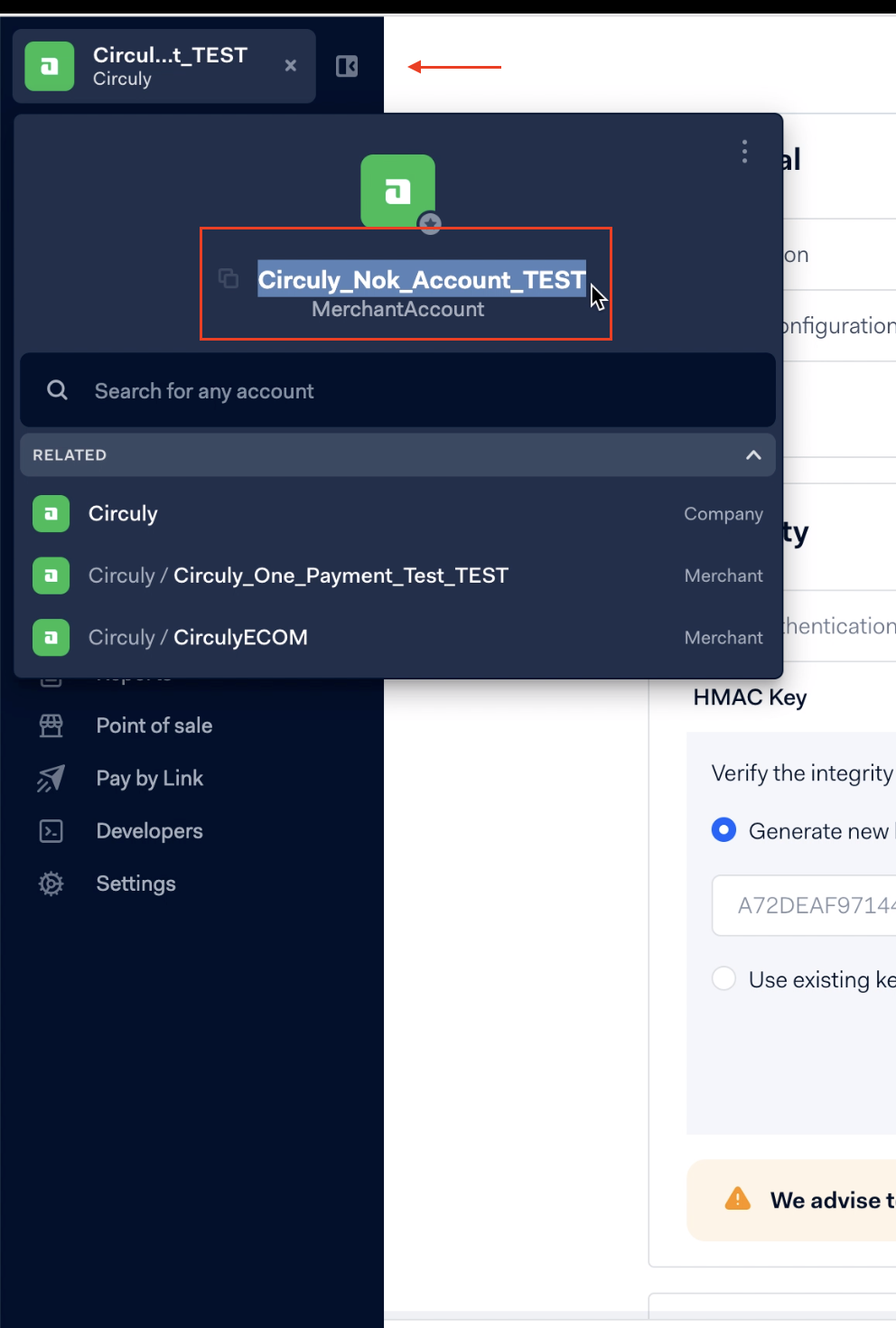
Task: Open the three-dot options menu
Action: pyautogui.click(x=744, y=152)
